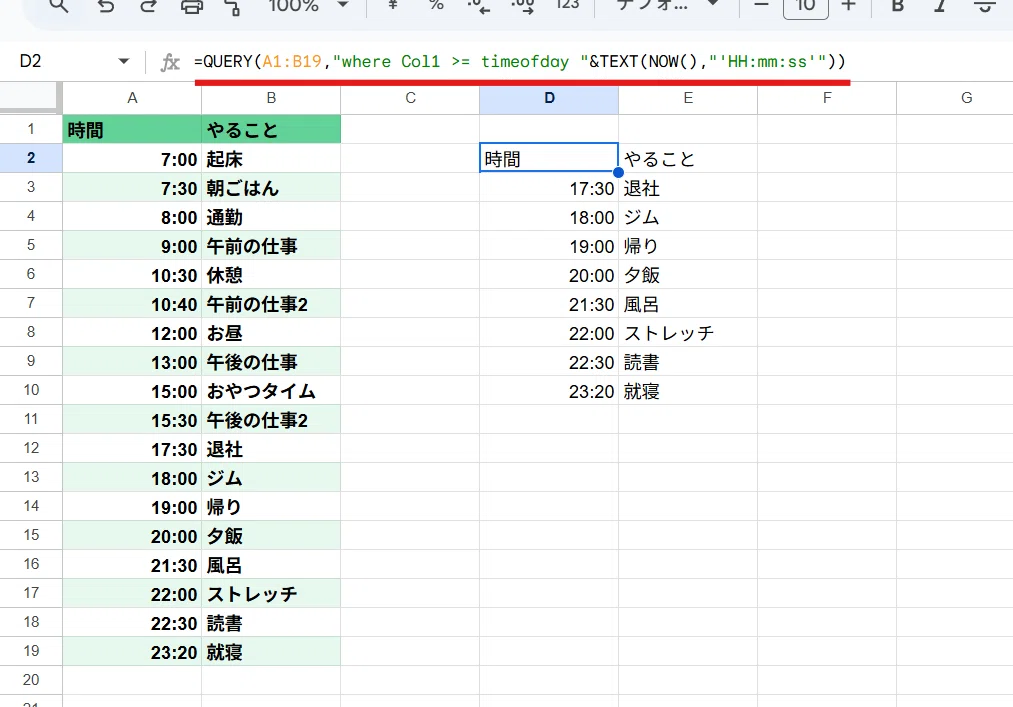
Task: Decrease decimal places
Action: click(x=479, y=5)
